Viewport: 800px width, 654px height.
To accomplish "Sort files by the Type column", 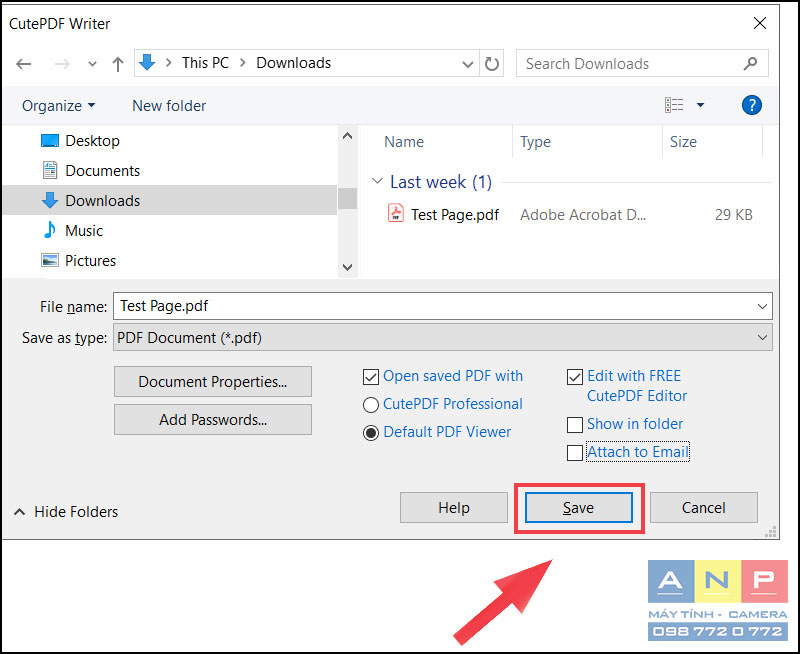I will (x=535, y=141).
